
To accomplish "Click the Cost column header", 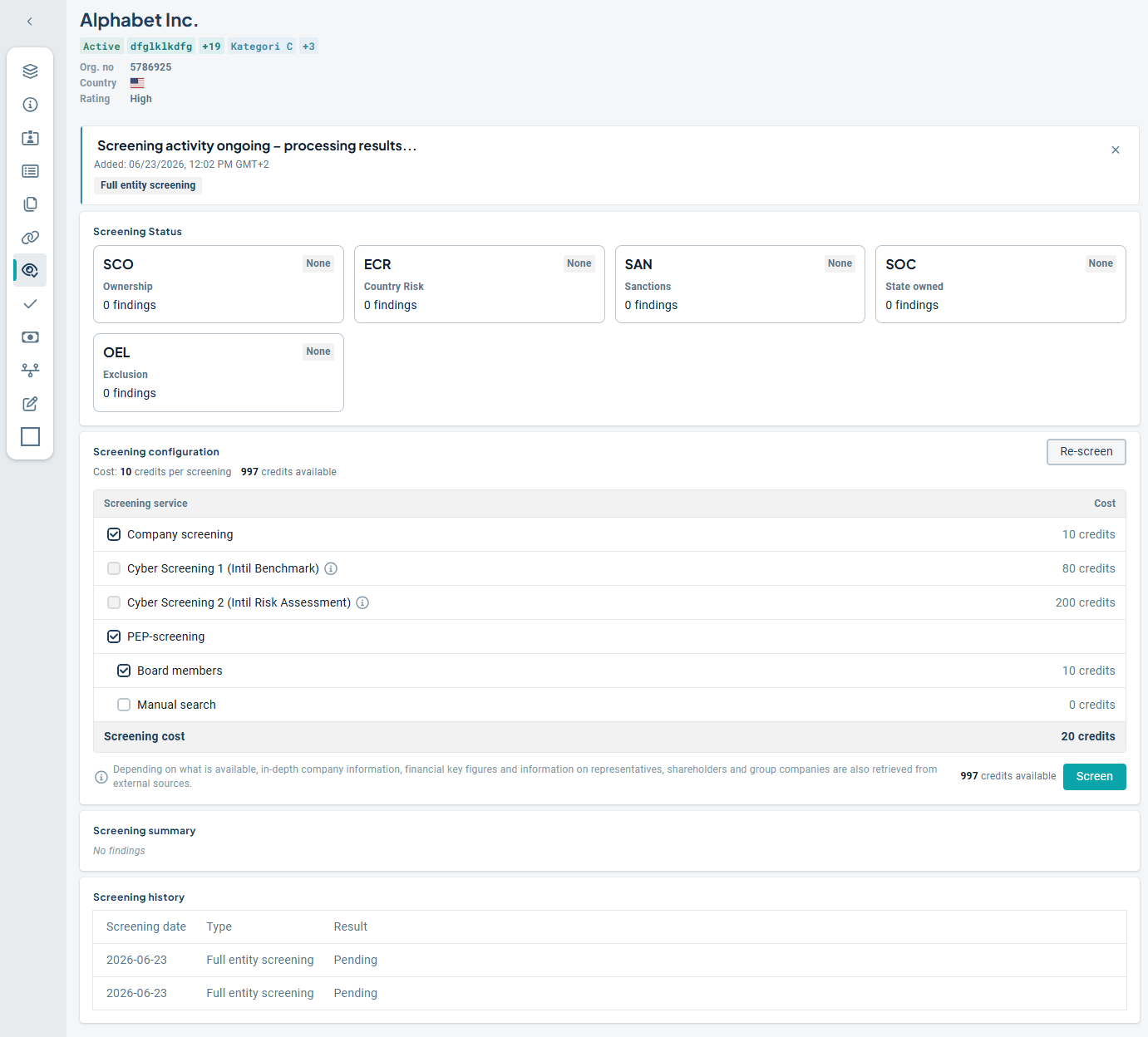I will tap(1105, 504).
